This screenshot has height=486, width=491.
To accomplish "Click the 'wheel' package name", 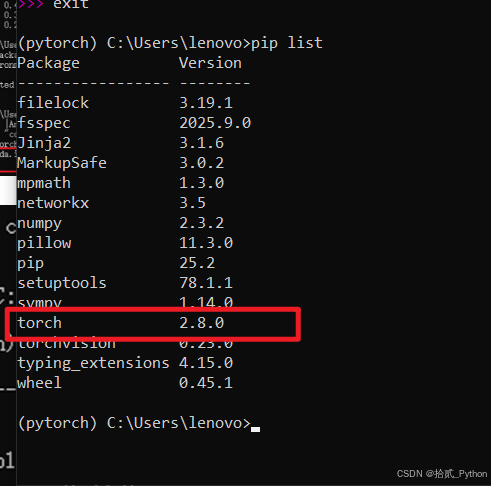I will point(39,383).
